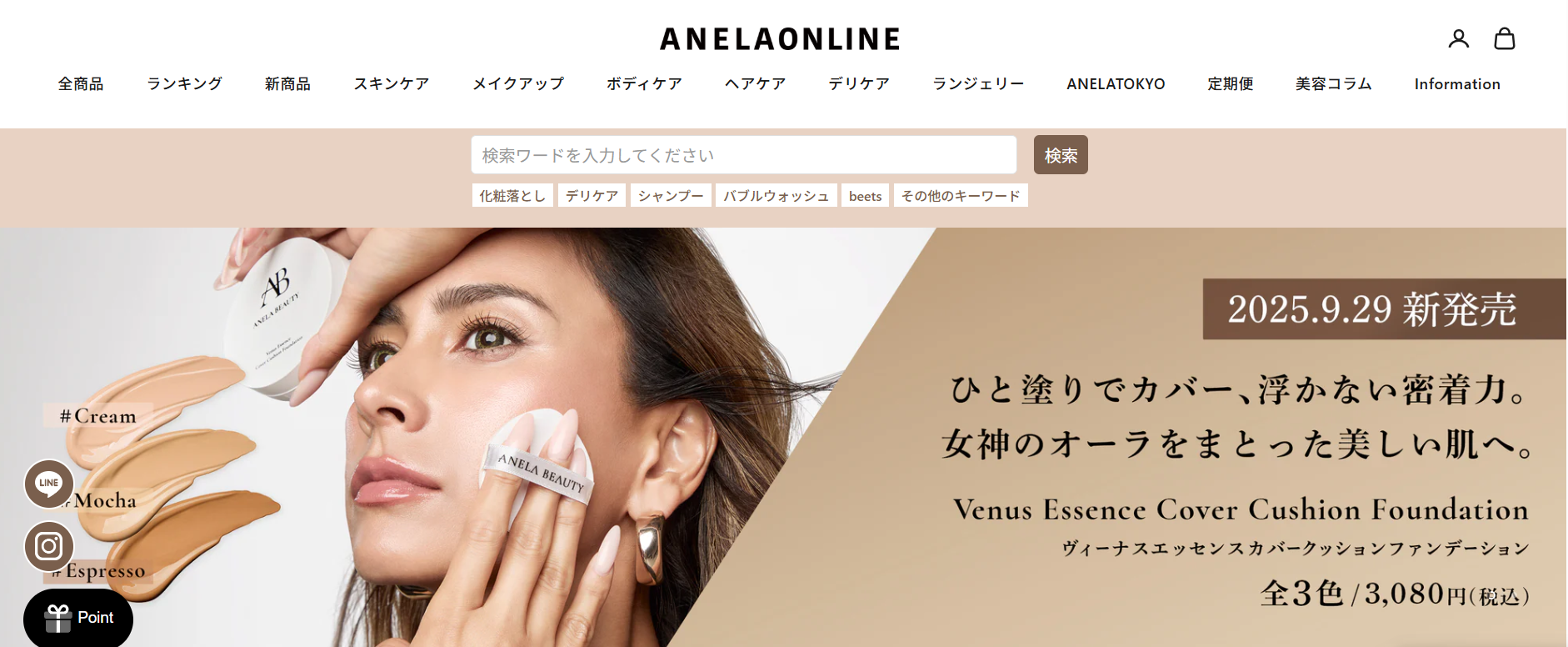Open the Instagram icon link

[x=49, y=546]
